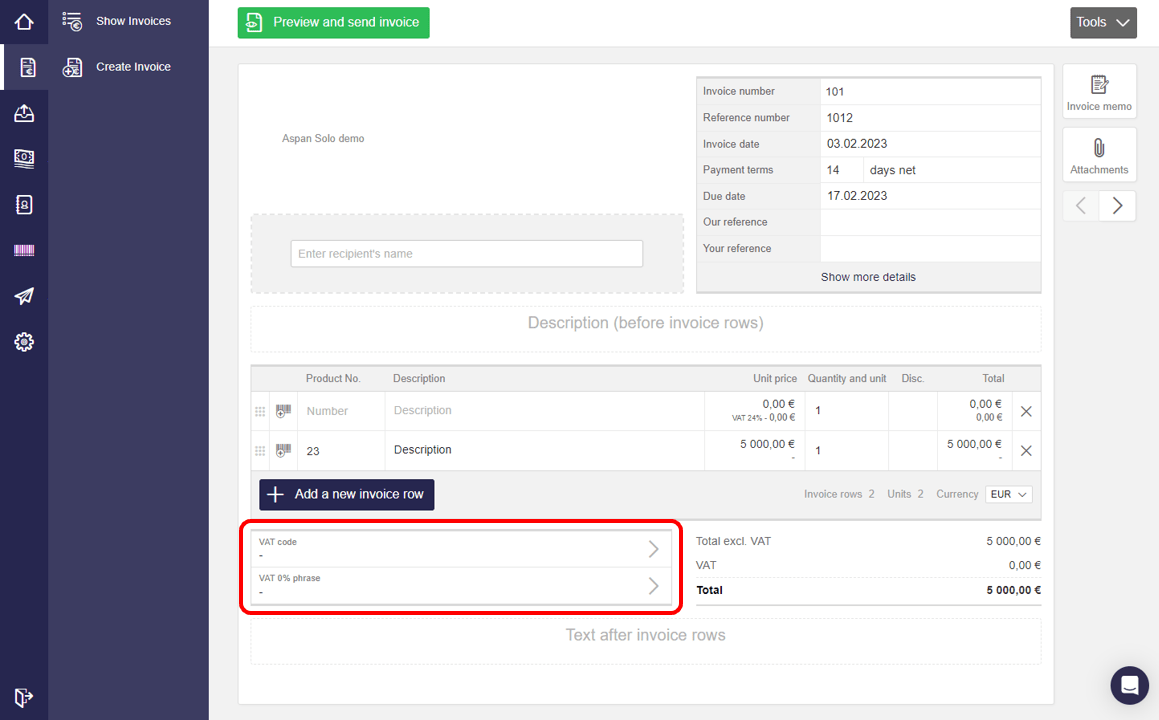Click the Disc. cell of row 23
This screenshot has width=1159, height=720.
tap(912, 450)
